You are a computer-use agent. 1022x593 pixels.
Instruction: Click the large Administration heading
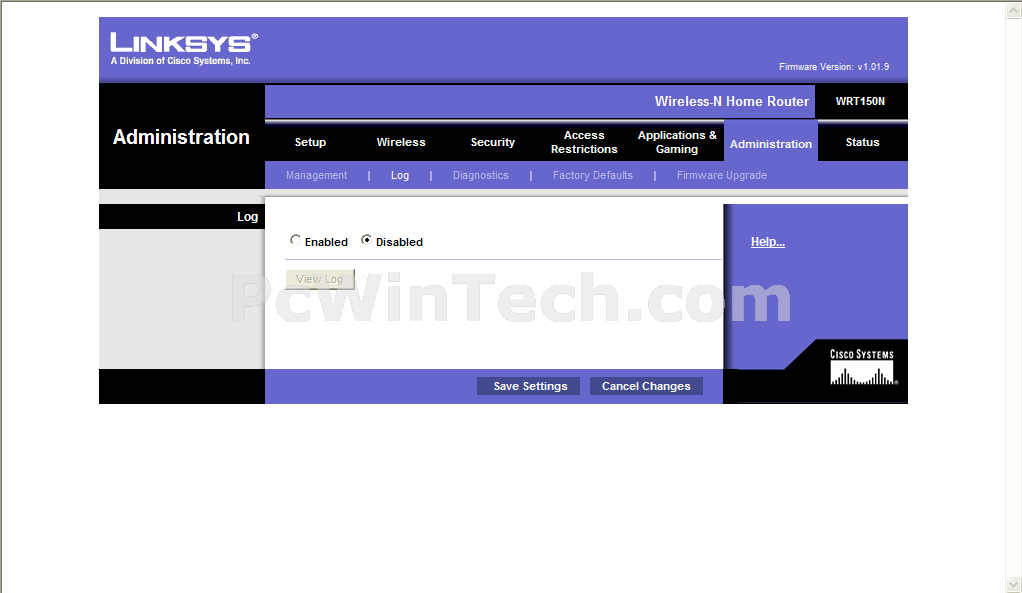pyautogui.click(x=181, y=137)
